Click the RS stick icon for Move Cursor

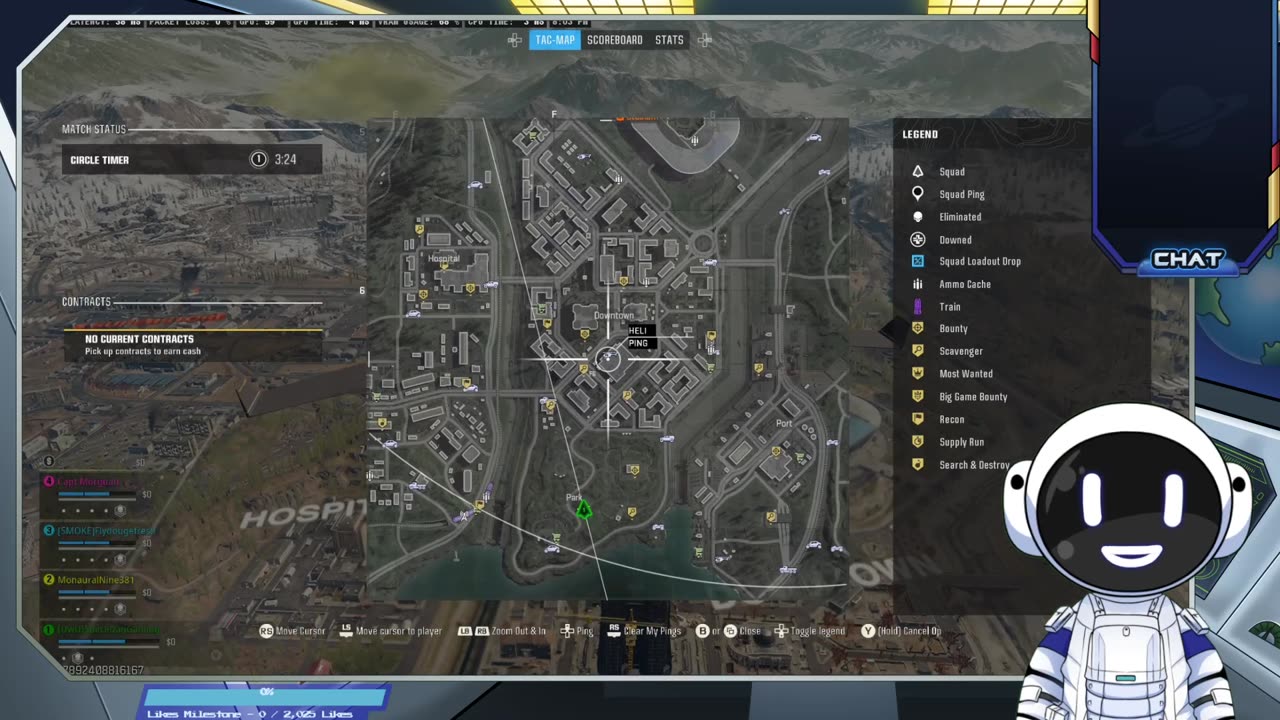pos(266,631)
